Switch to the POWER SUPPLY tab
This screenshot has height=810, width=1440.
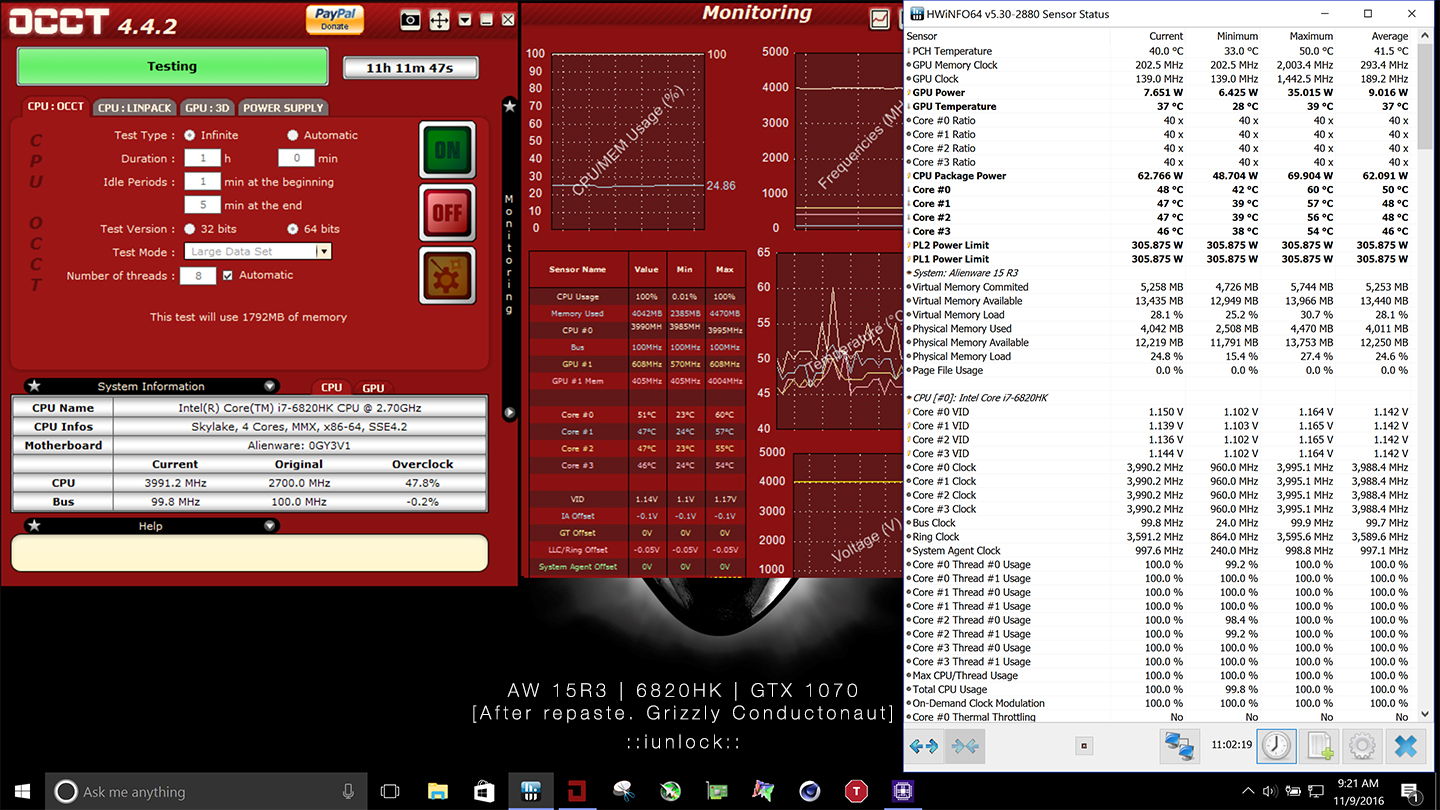pyautogui.click(x=283, y=108)
